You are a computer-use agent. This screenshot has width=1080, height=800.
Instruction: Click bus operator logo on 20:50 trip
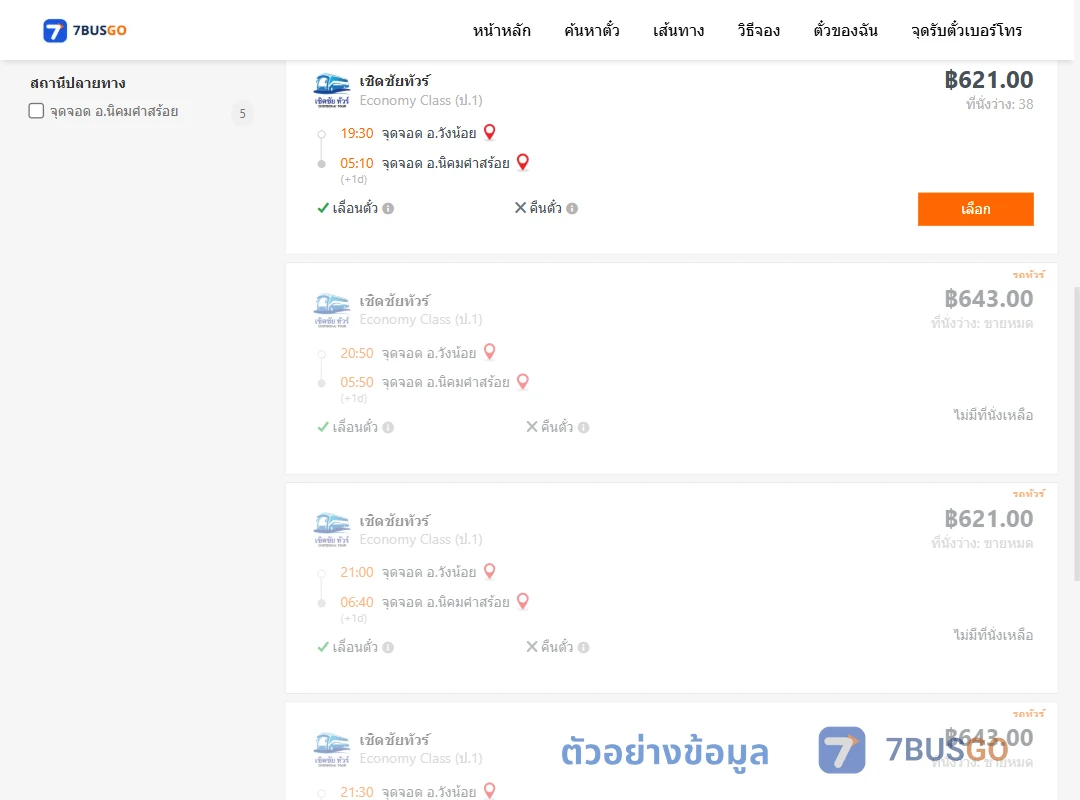[x=332, y=309]
